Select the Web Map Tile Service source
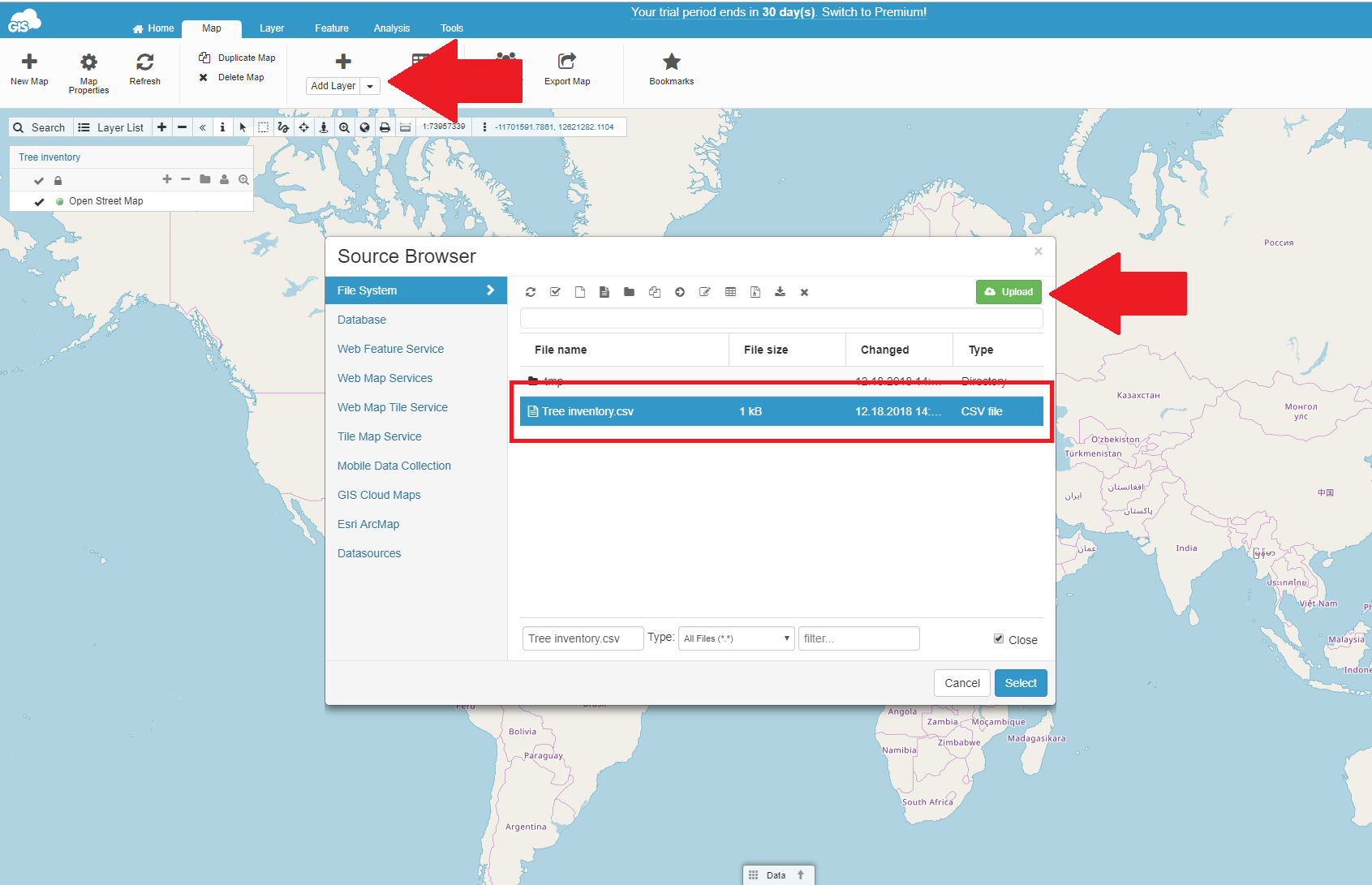This screenshot has width=1372, height=885. click(x=393, y=407)
